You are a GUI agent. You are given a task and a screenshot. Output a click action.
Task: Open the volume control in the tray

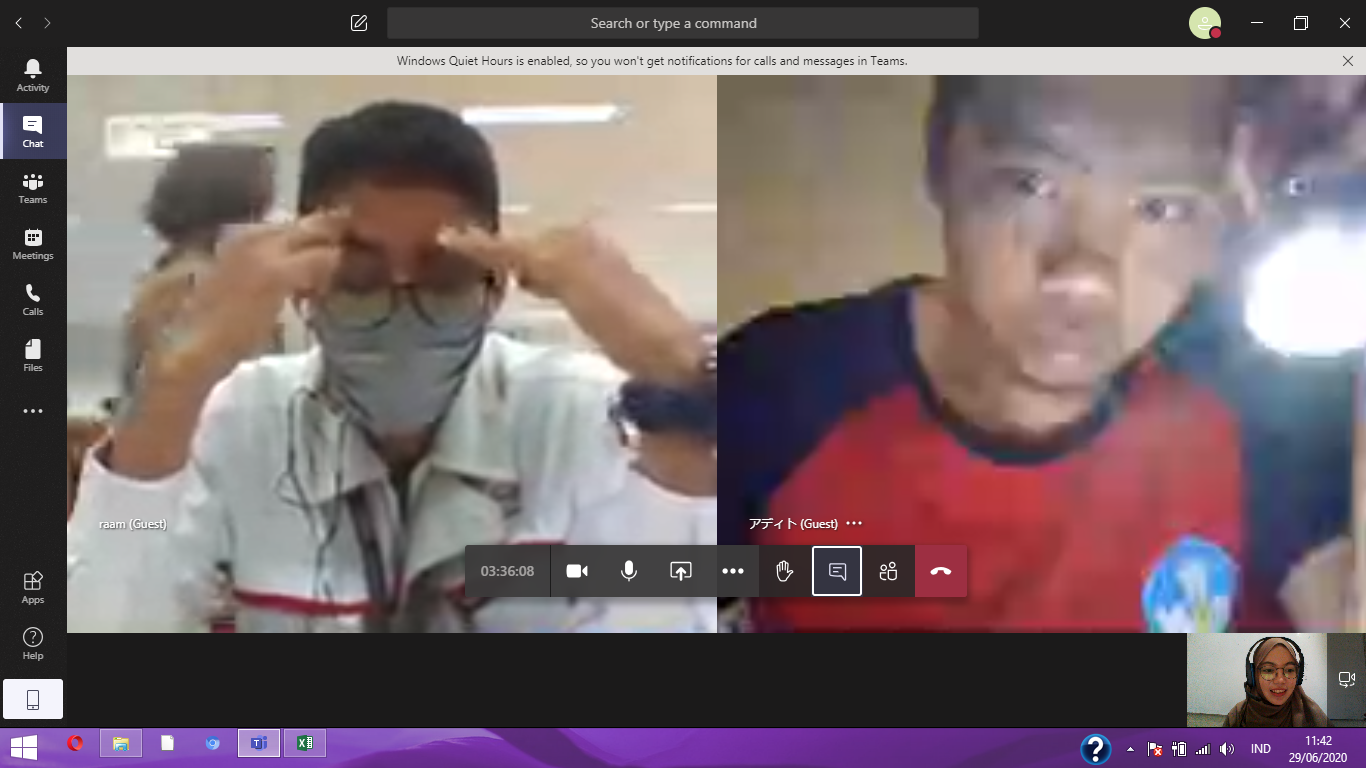pos(1227,749)
